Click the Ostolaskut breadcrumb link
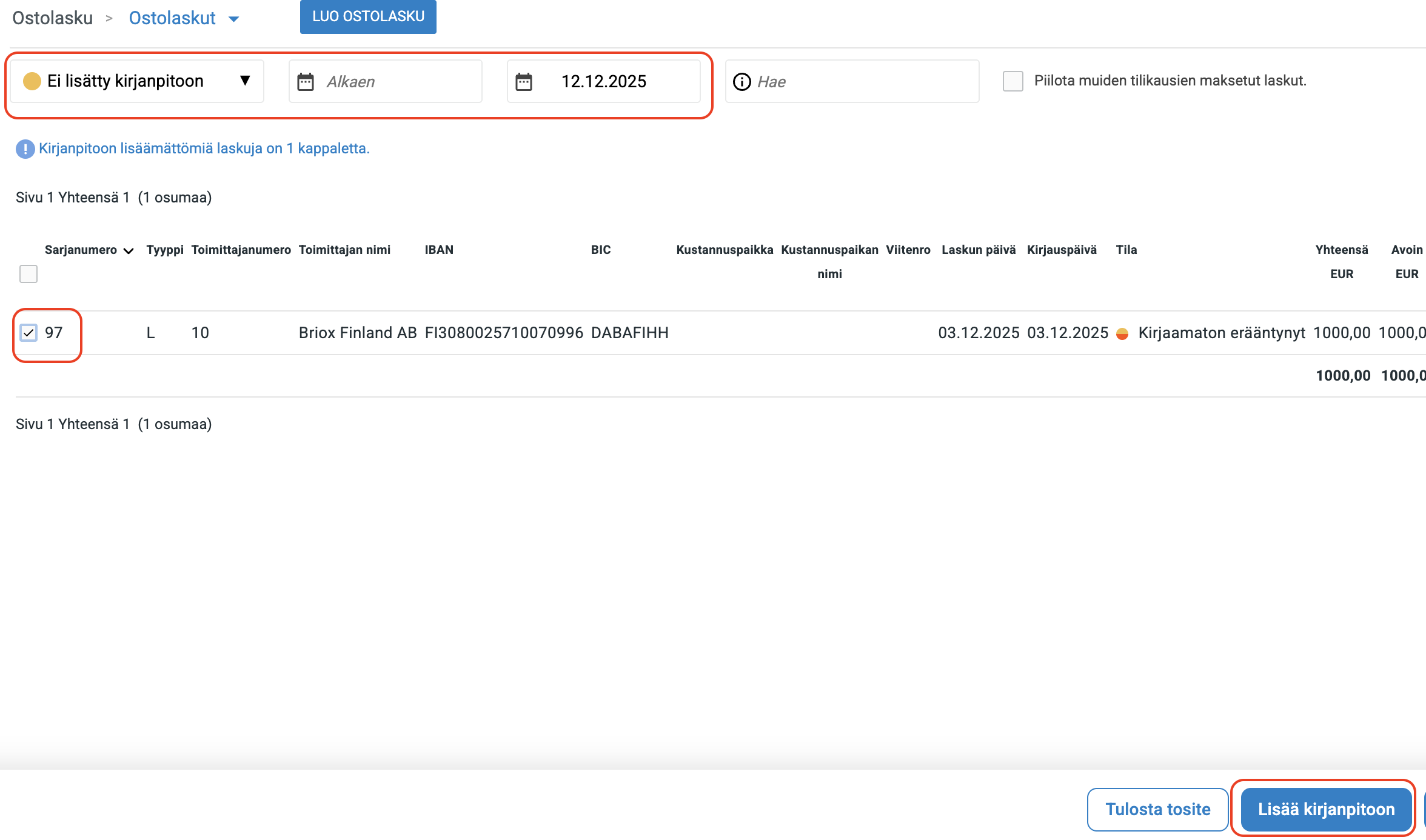Viewport: 1426px width, 840px height. [x=172, y=18]
